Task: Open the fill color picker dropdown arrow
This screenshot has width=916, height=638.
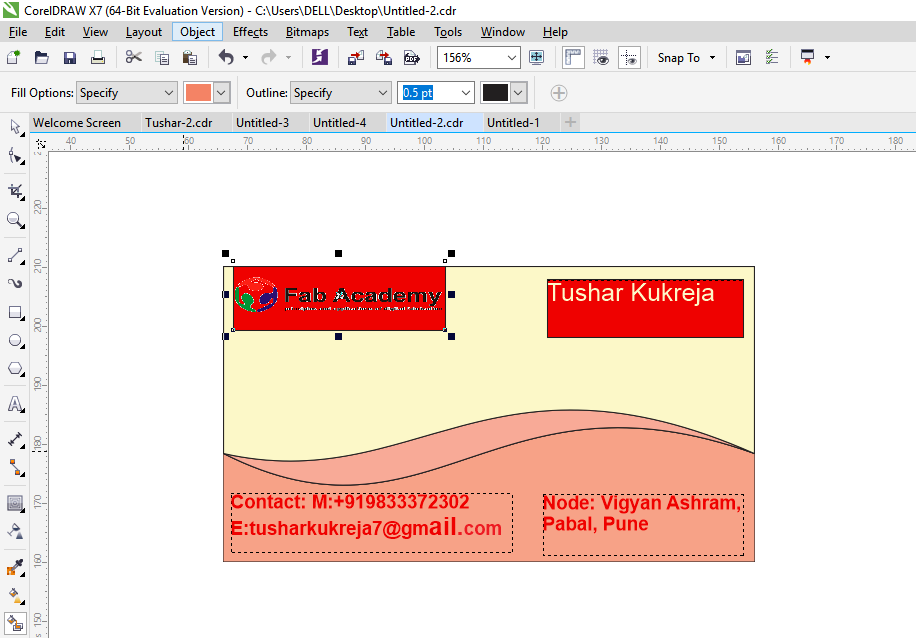Action: 221,93
